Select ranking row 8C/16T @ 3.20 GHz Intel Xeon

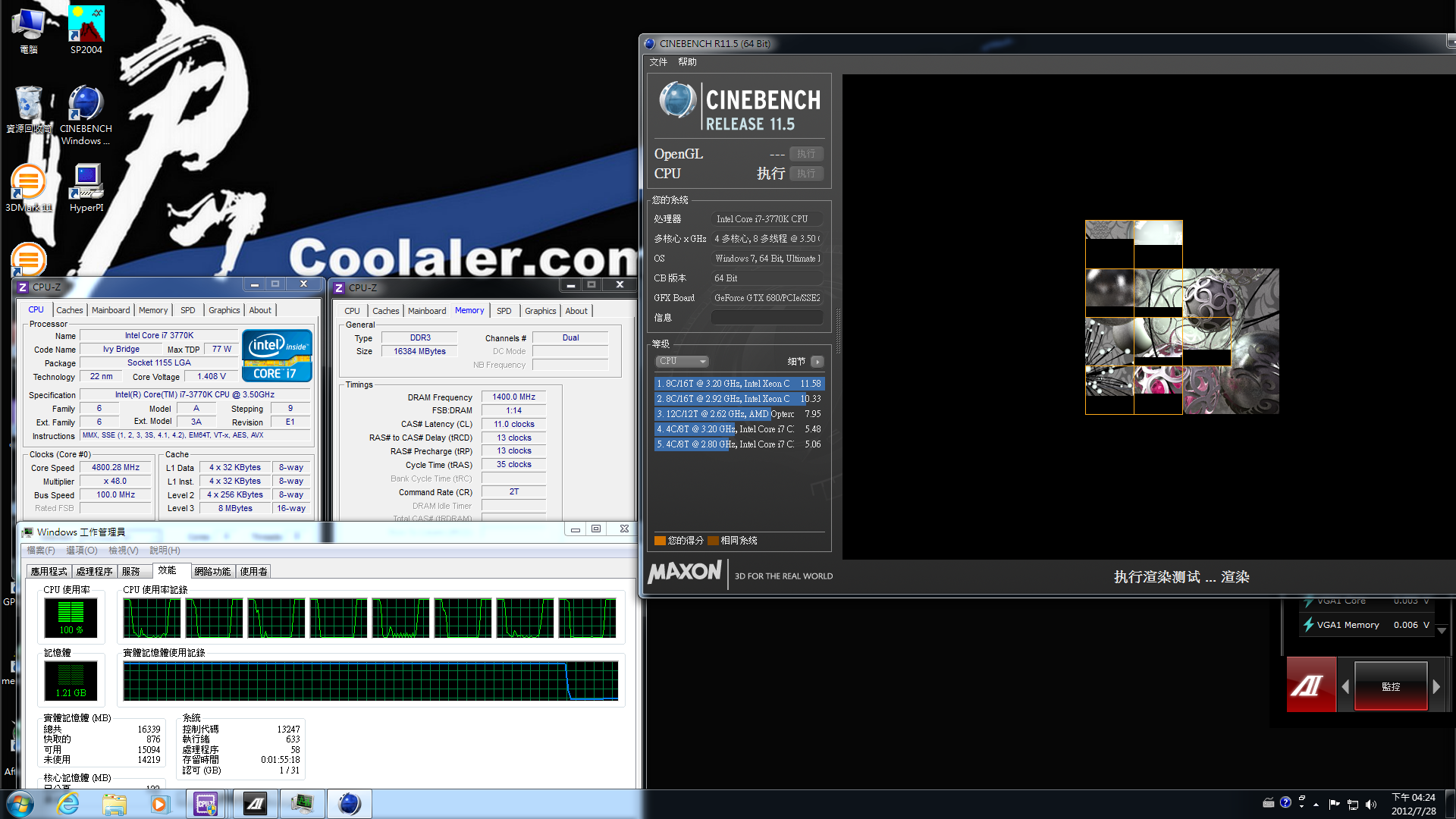tap(739, 384)
